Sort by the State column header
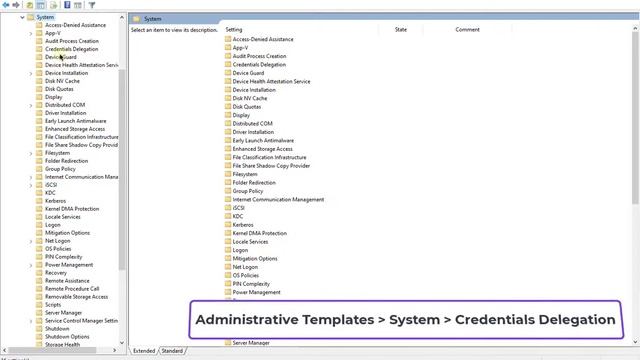 [x=401, y=29]
